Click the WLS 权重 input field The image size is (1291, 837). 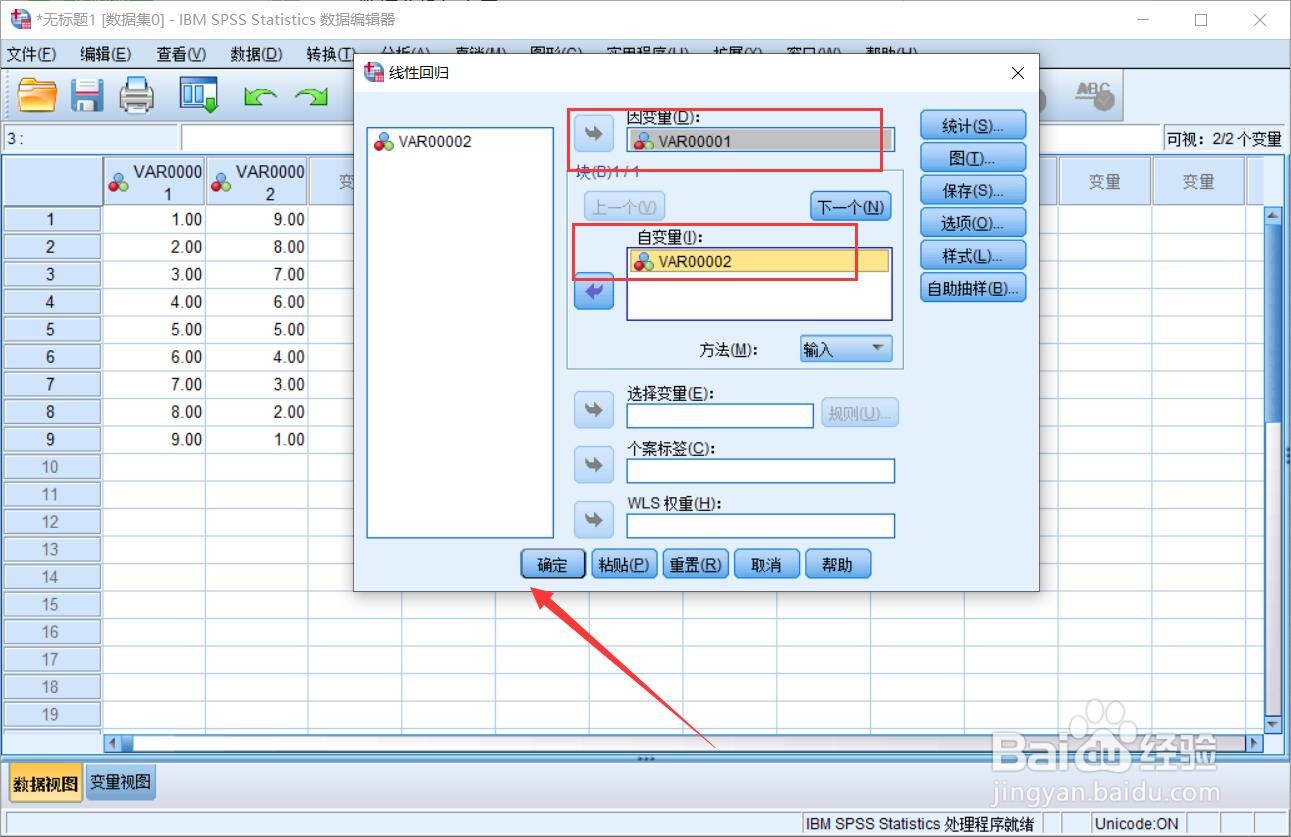pyautogui.click(x=760, y=525)
